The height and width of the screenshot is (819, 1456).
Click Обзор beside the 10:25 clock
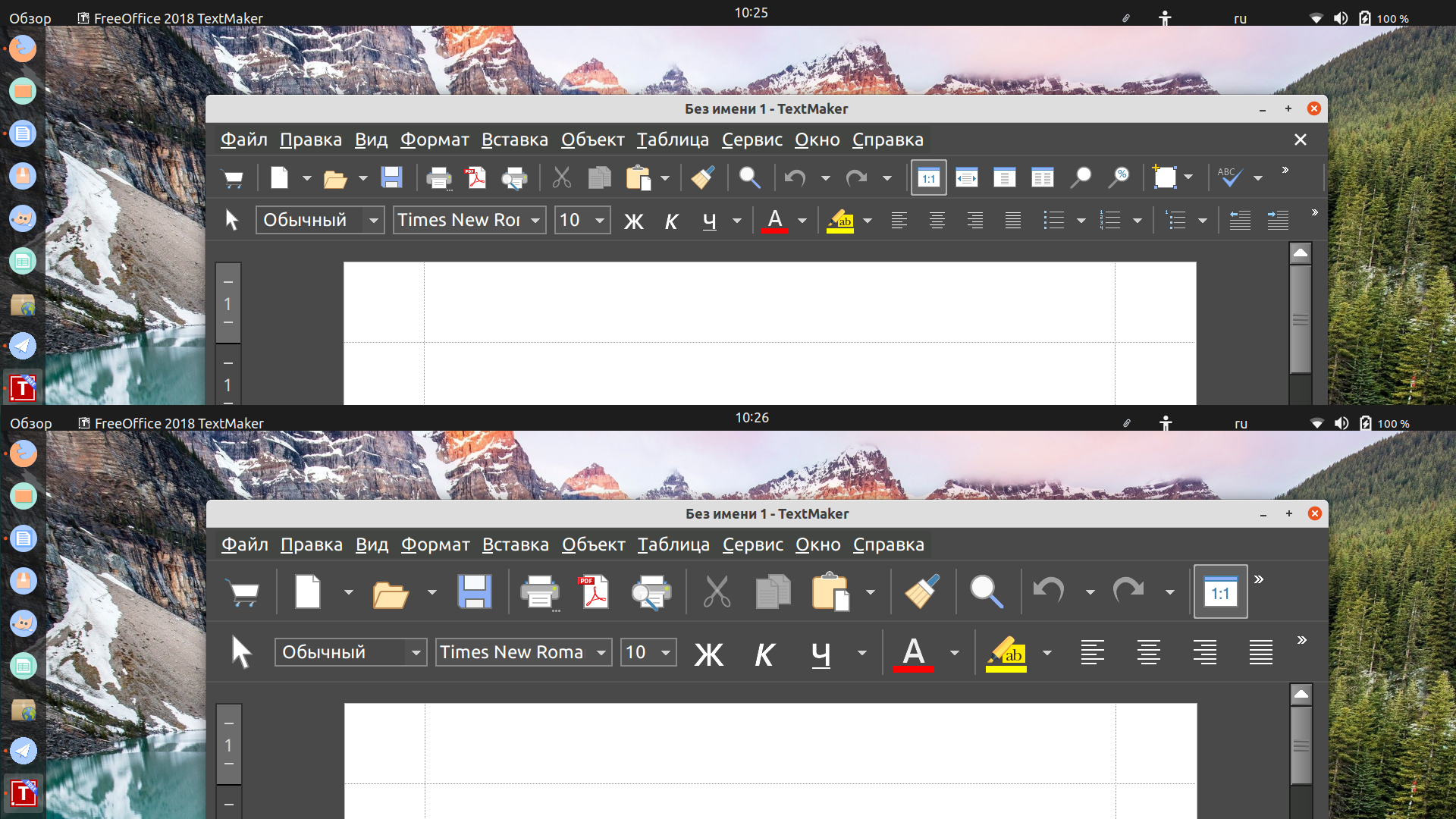30,18
